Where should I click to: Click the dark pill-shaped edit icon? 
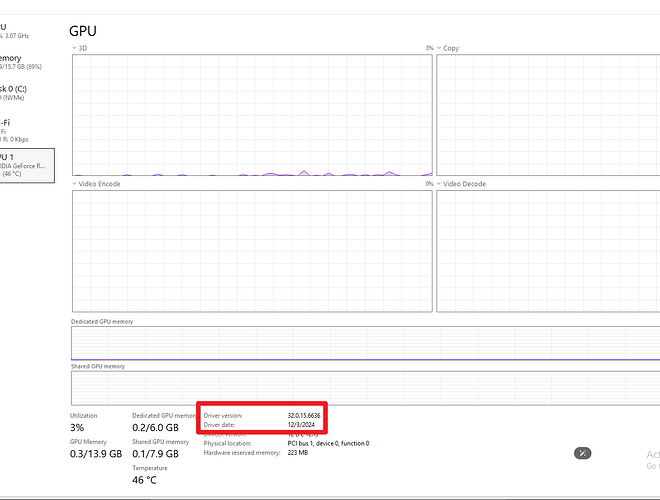(x=583, y=453)
